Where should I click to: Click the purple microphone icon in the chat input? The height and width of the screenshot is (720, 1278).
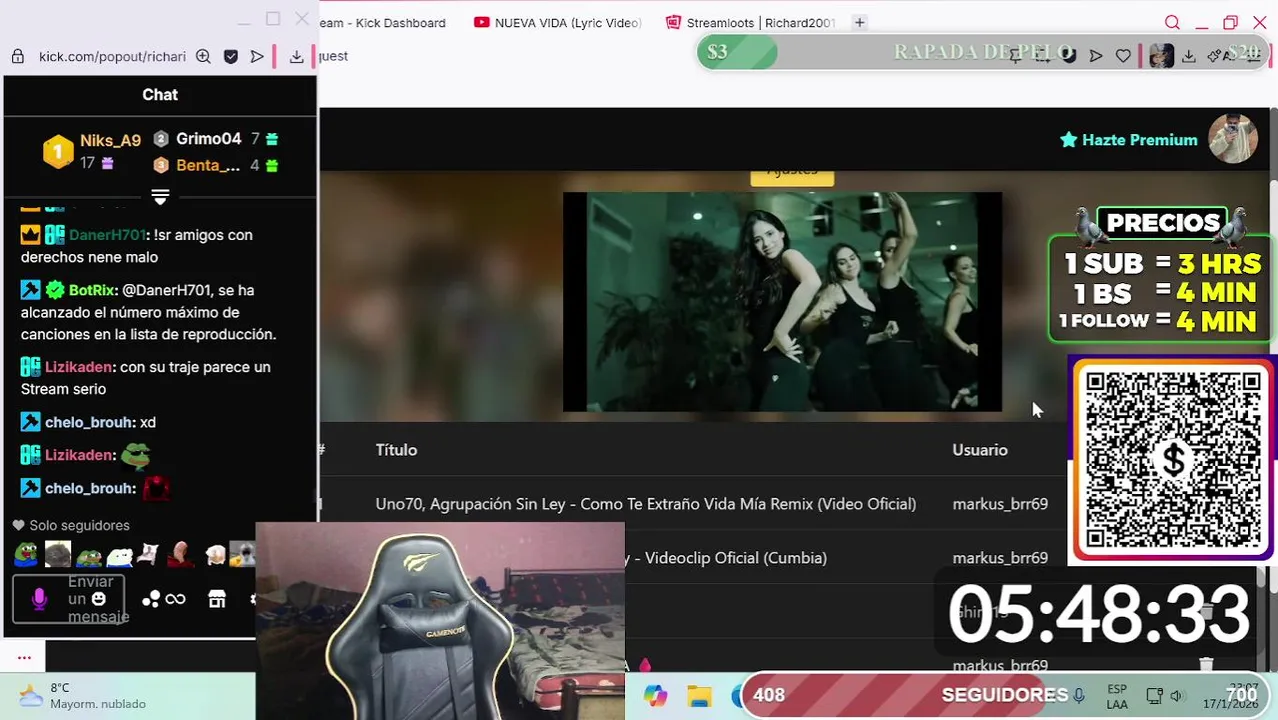(x=39, y=599)
